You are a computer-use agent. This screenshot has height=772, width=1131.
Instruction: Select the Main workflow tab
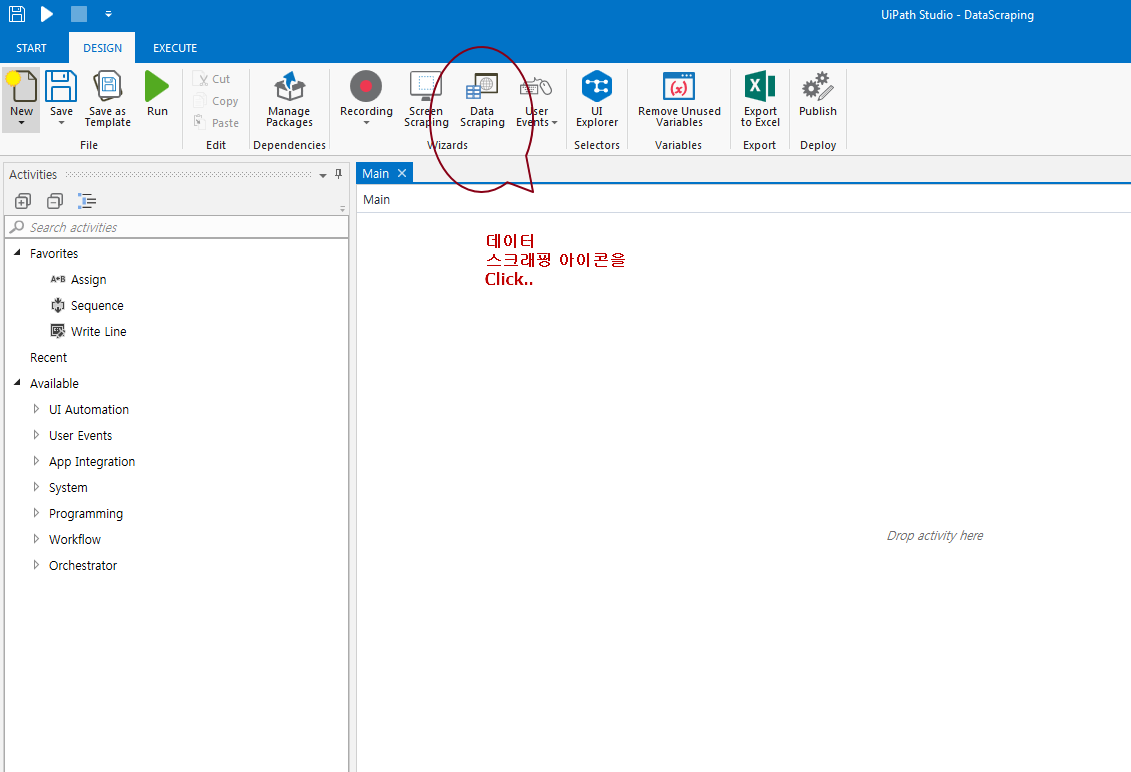coord(375,173)
